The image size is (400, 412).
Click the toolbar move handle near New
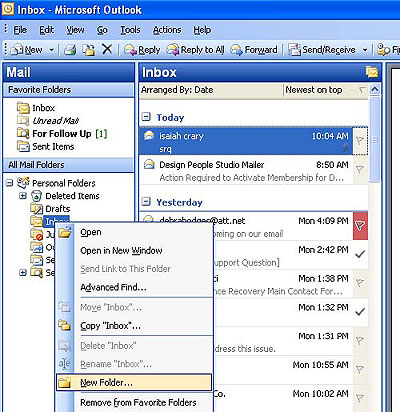click(5, 50)
